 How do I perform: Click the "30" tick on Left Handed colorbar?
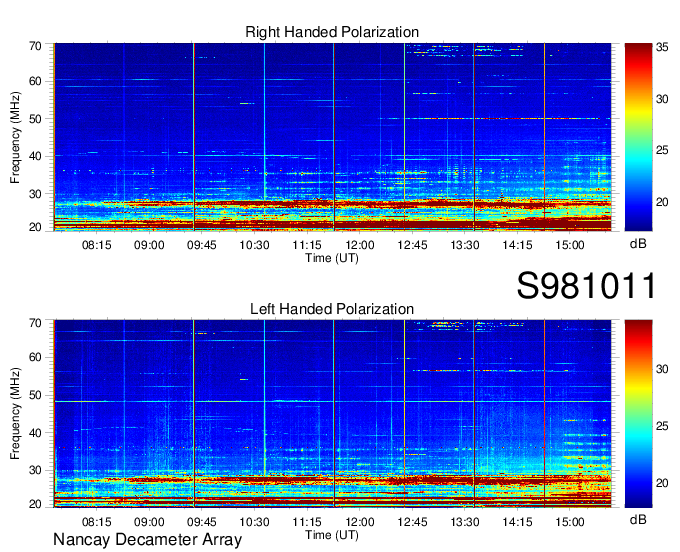pyautogui.click(x=662, y=369)
